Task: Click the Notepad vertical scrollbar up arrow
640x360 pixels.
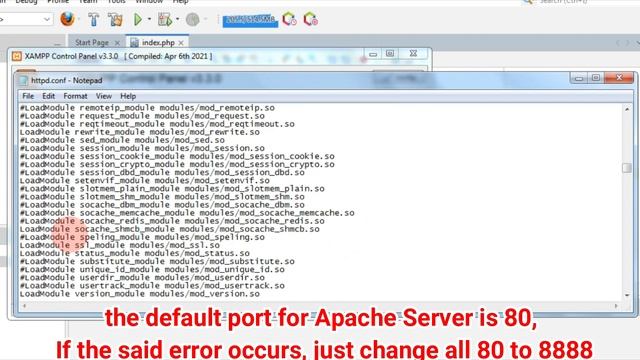Action: click(x=627, y=109)
